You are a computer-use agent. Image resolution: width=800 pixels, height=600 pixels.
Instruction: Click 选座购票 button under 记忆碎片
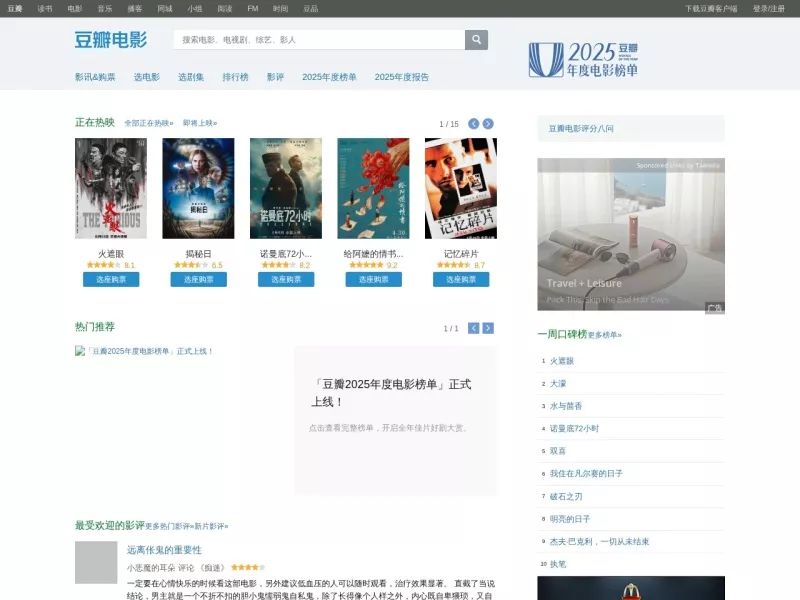click(461, 280)
